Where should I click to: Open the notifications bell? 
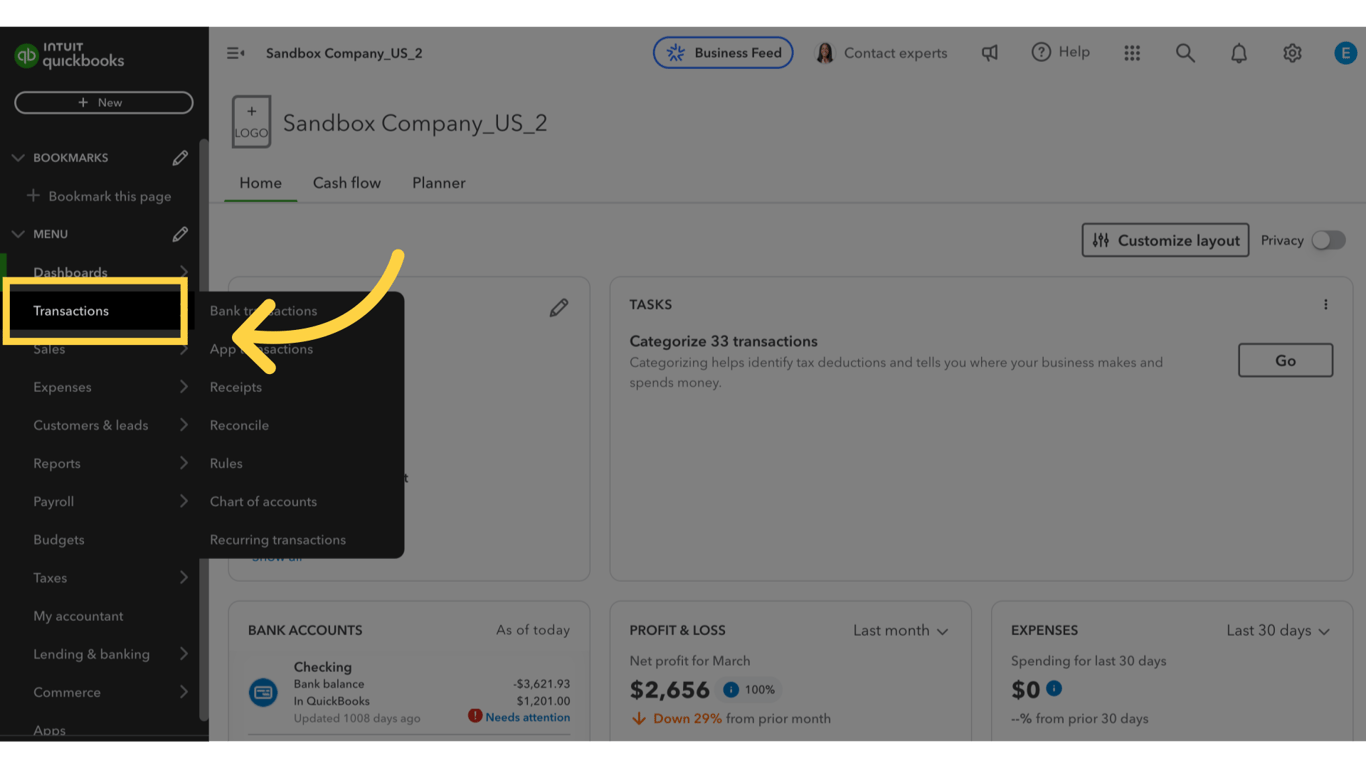1239,53
